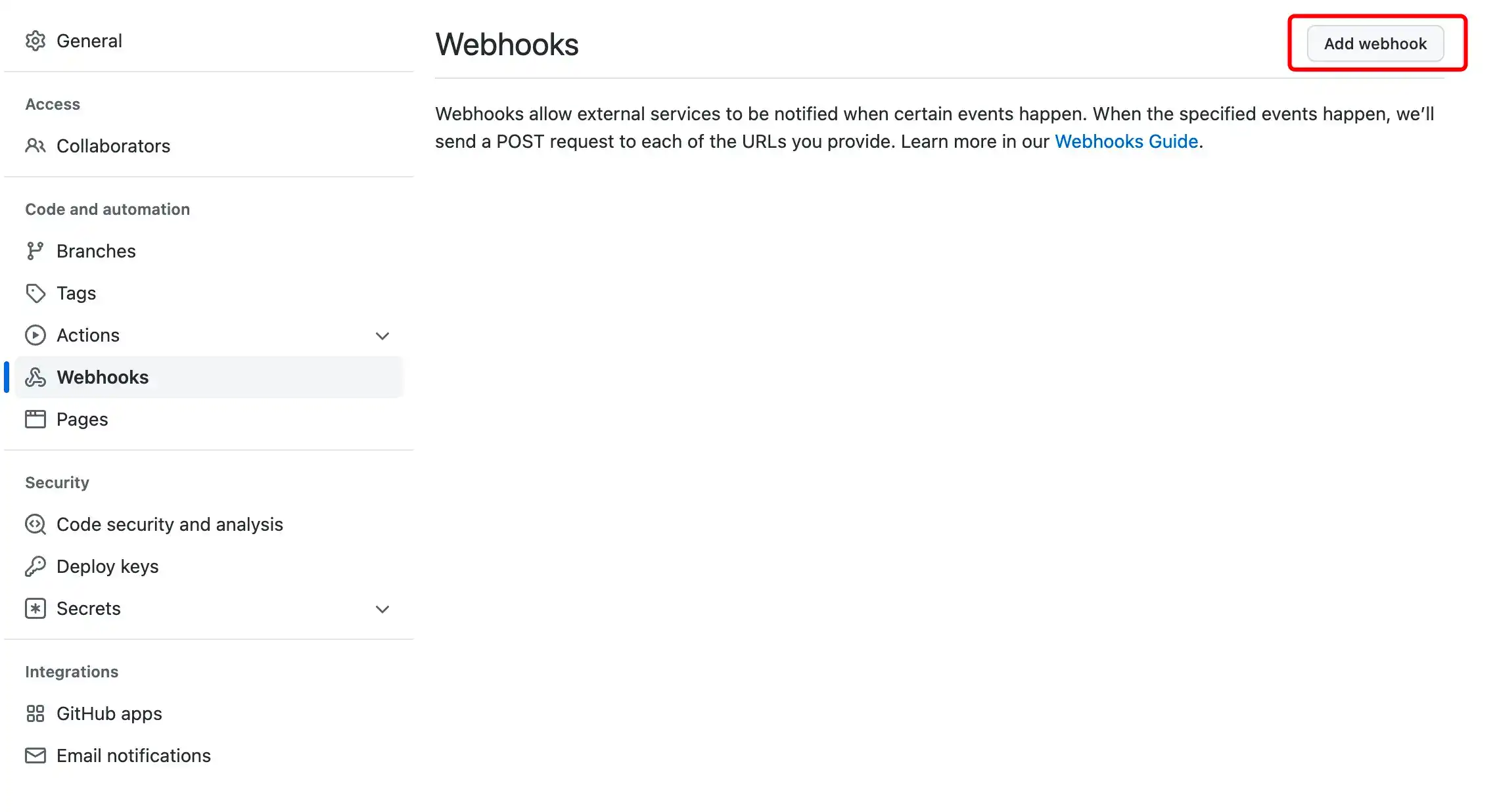Click the Collaborators people icon

[x=35, y=146]
